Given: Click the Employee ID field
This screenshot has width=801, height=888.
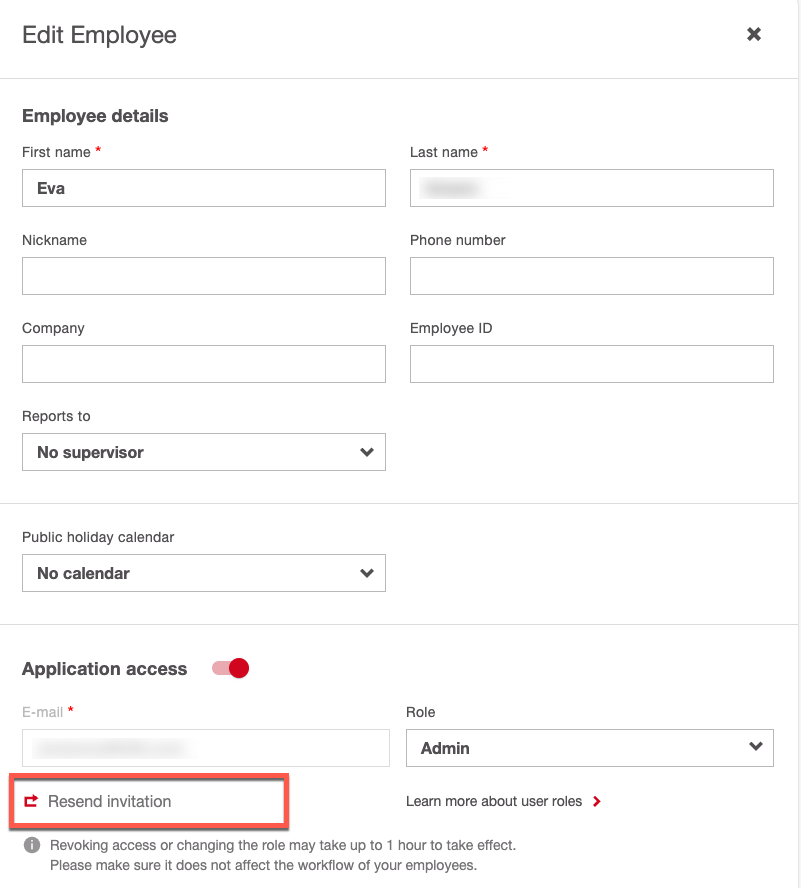Looking at the screenshot, I should pos(592,364).
